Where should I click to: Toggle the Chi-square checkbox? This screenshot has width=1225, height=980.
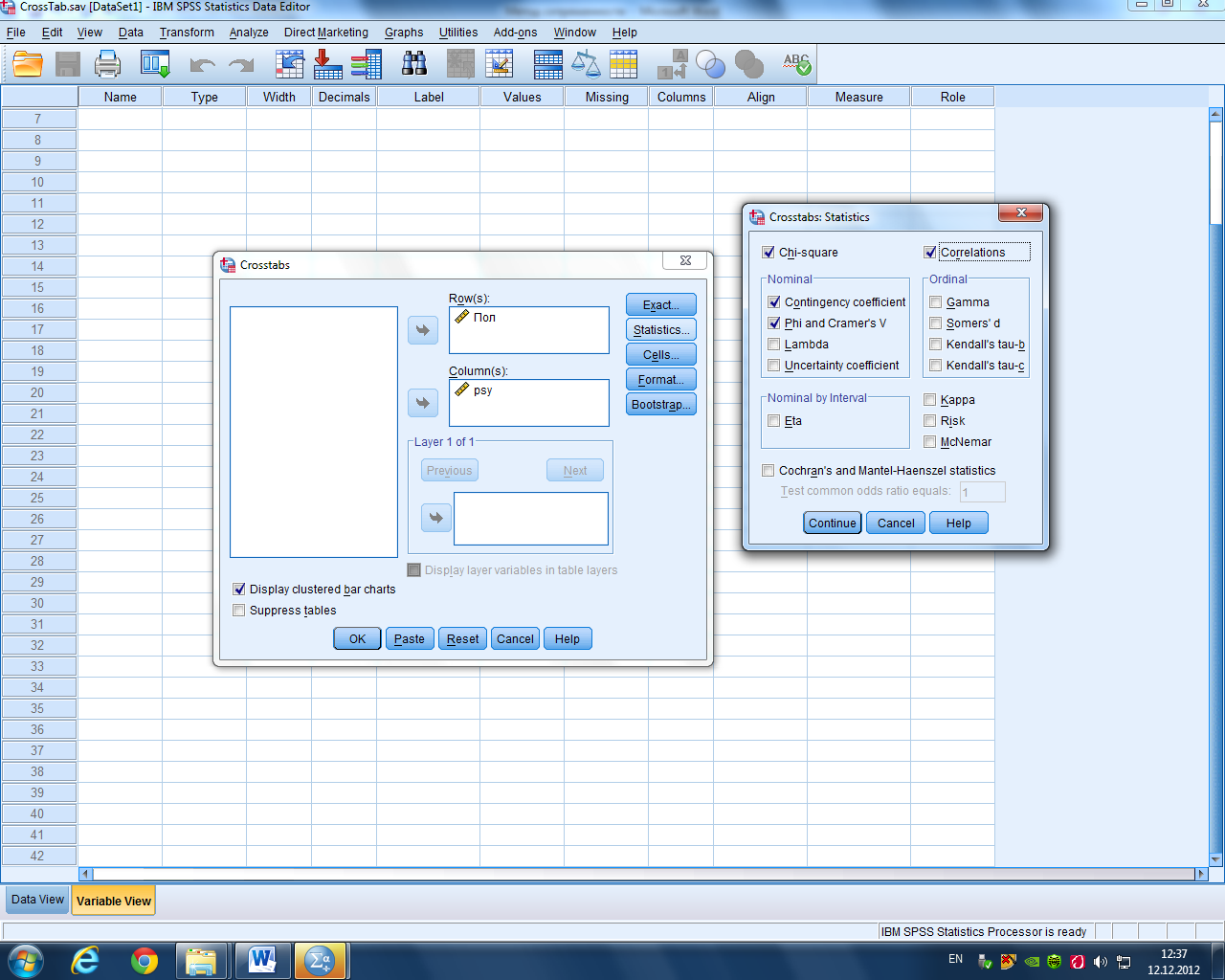point(768,253)
